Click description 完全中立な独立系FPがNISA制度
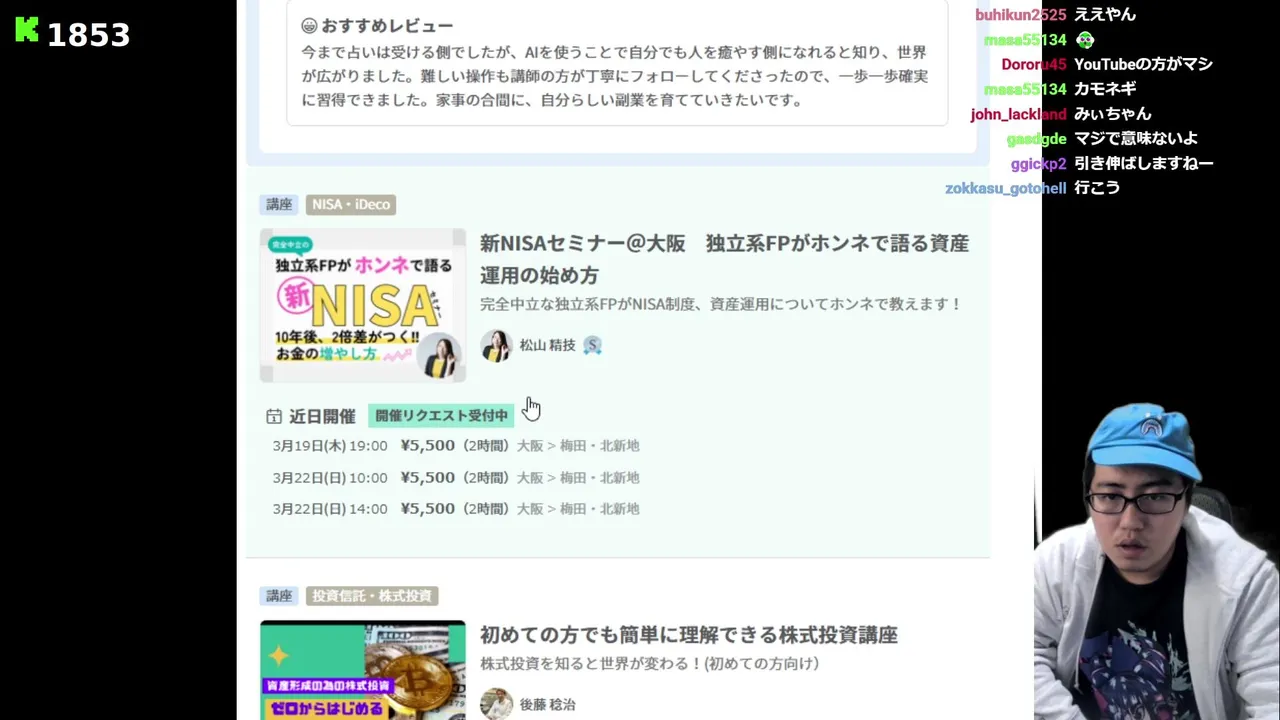1280x720 pixels. point(720,304)
